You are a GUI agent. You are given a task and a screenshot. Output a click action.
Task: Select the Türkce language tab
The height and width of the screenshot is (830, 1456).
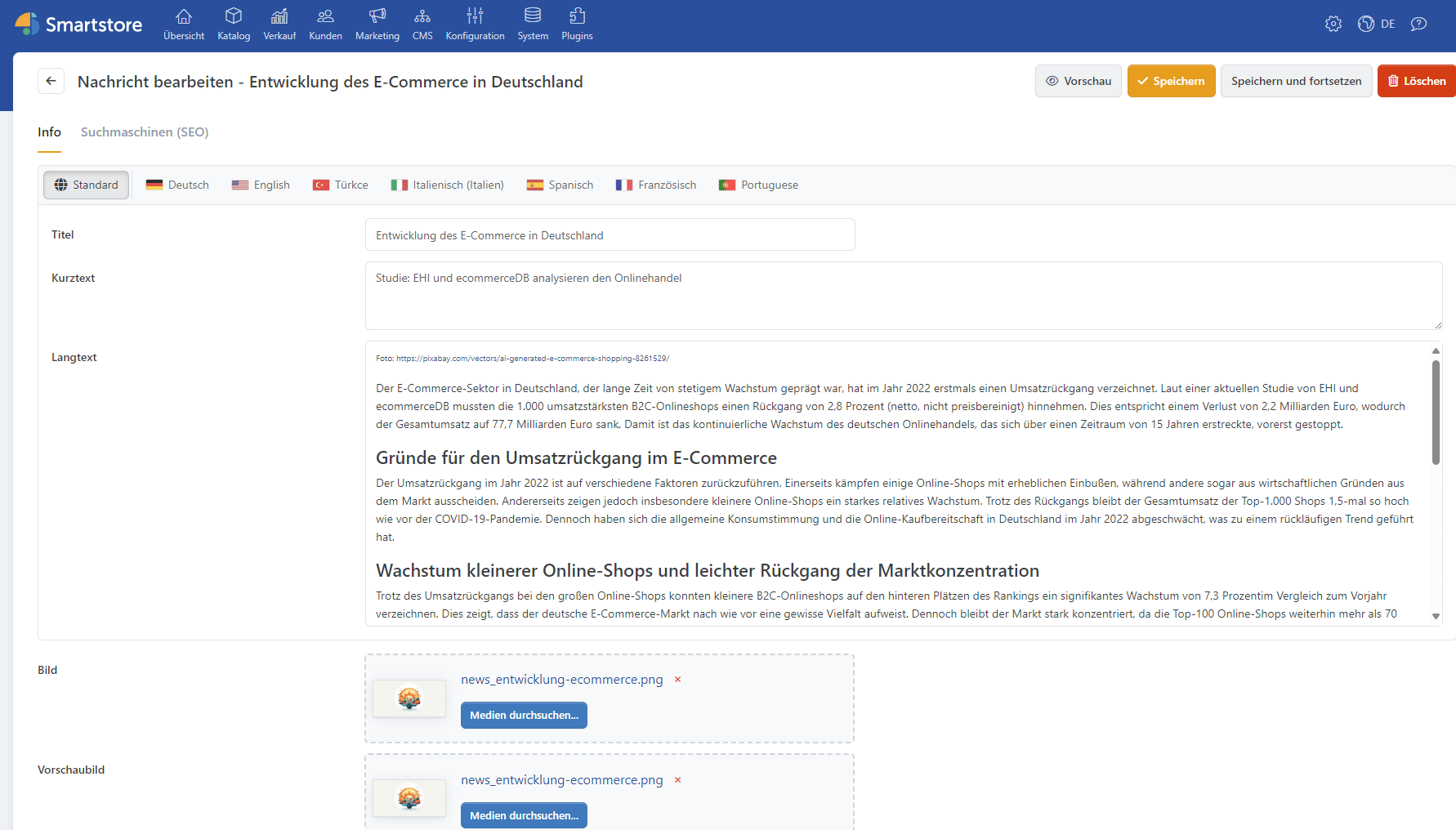(341, 185)
